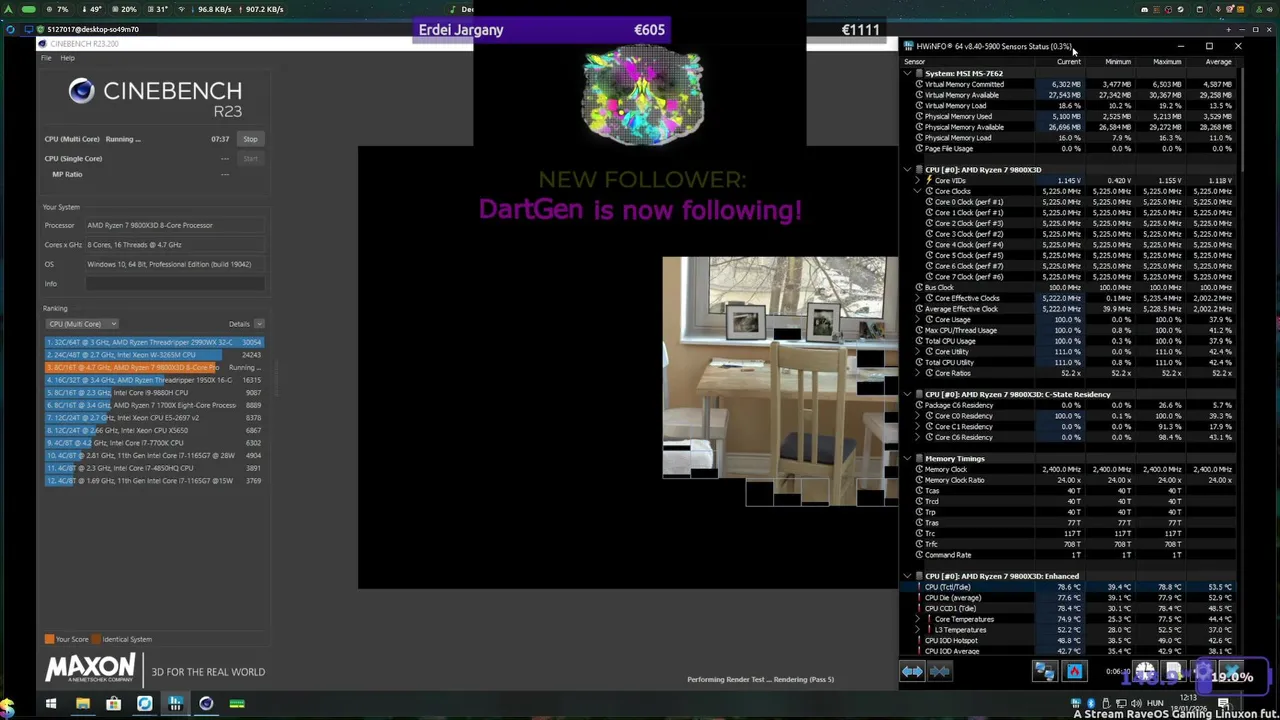
Task: Expand the Core Temperatures row
Action: click(919, 619)
